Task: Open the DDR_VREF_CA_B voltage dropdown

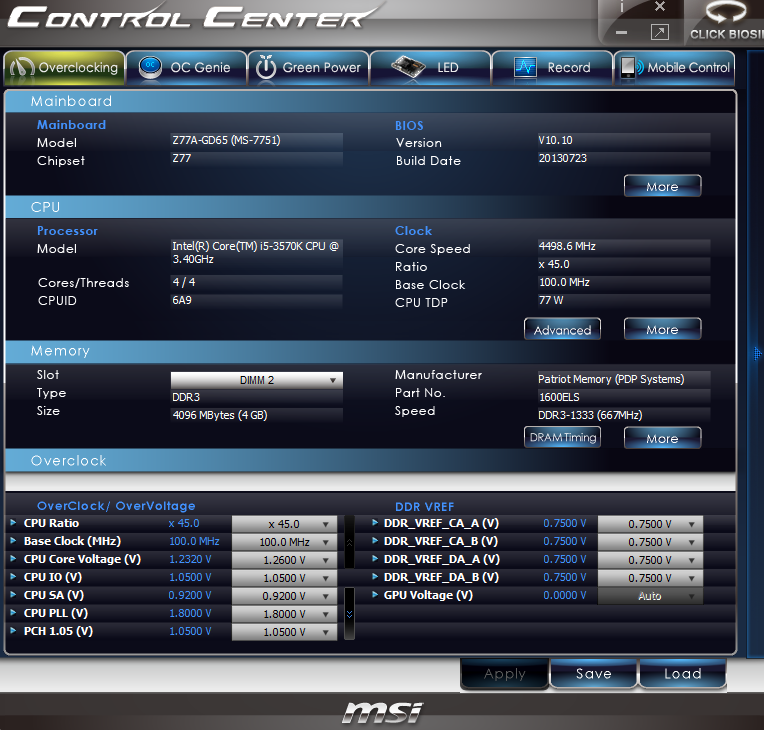Action: point(650,542)
